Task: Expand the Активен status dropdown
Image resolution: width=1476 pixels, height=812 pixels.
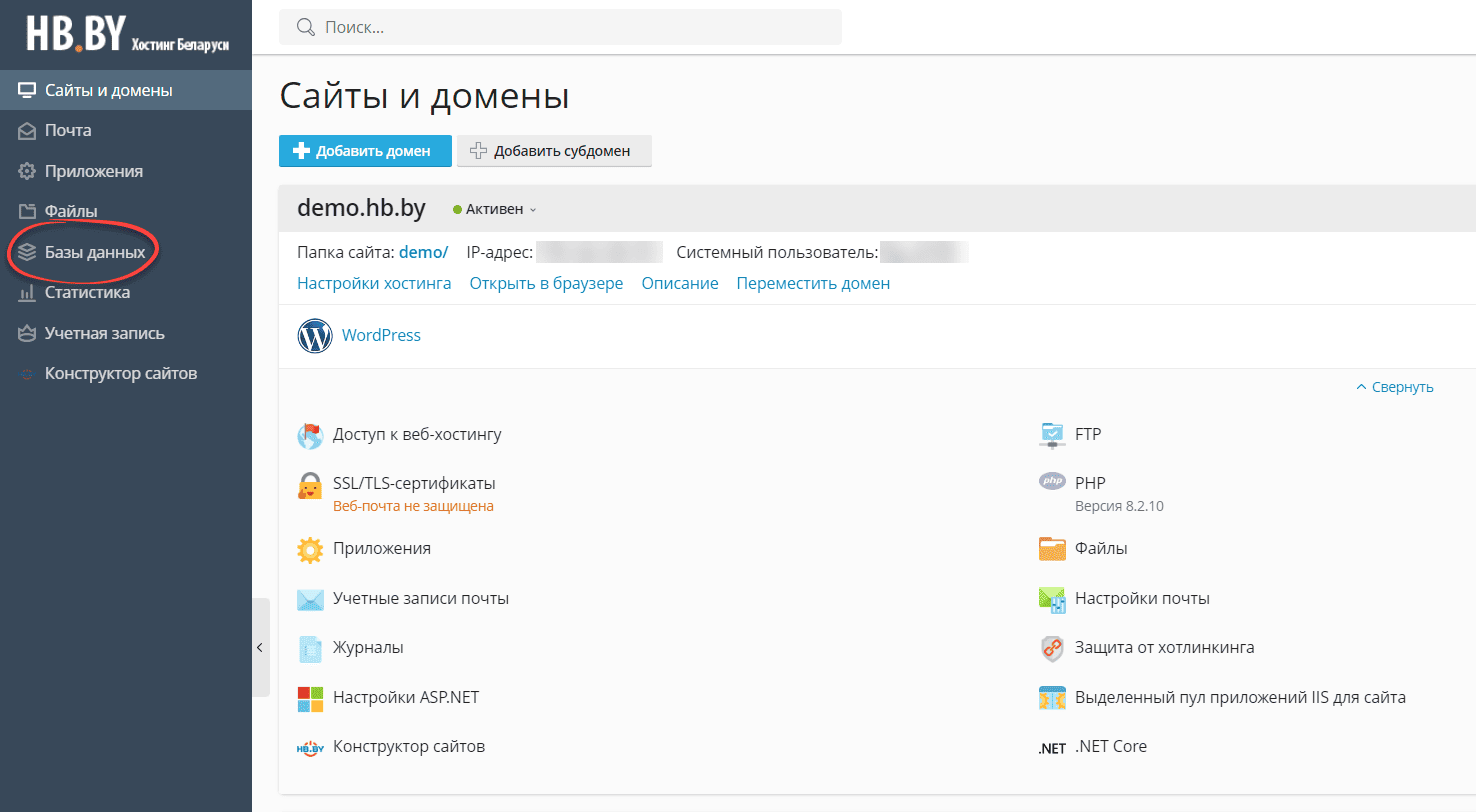Action: tap(495, 210)
